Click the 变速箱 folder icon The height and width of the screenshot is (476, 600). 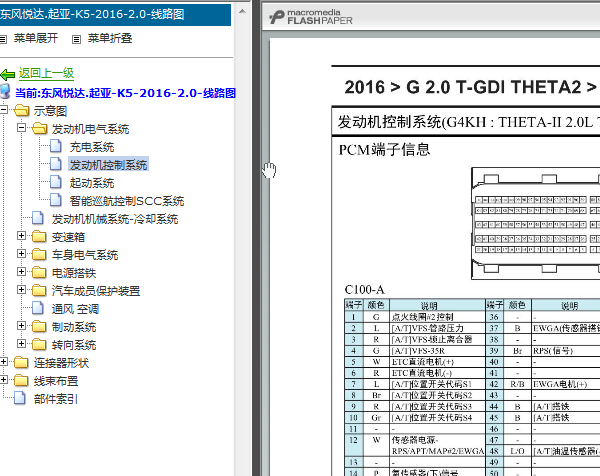[39, 236]
